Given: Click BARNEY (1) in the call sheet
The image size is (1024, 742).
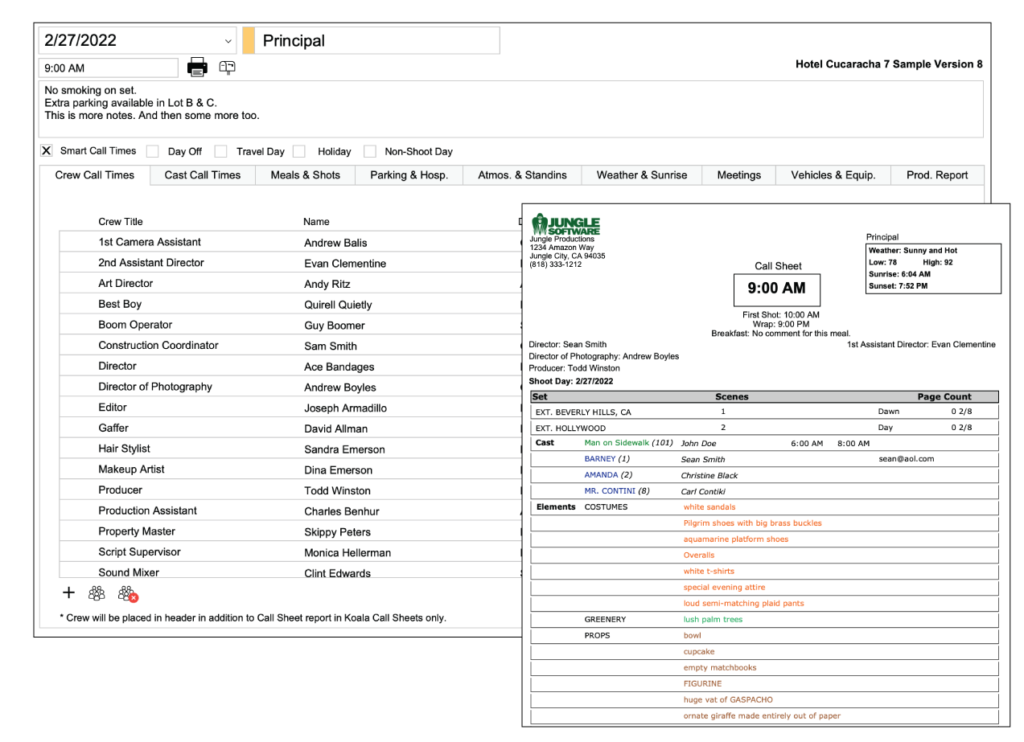Looking at the screenshot, I should [607, 459].
